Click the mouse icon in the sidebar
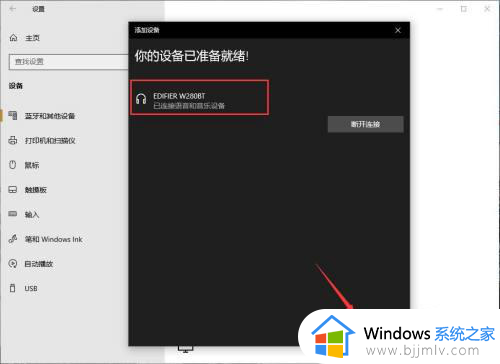This screenshot has width=500, height=364. click(13, 165)
